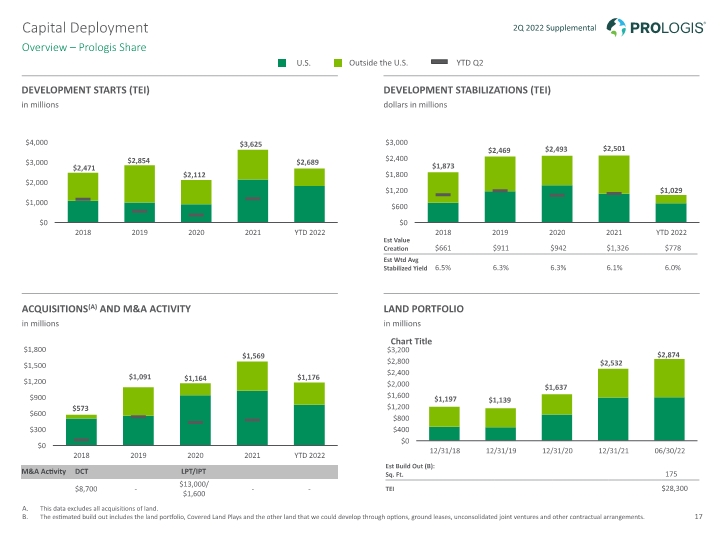720x540 pixels.
Task: Click the 'LAND PORTFOLIO' heading
Action: tap(423, 309)
